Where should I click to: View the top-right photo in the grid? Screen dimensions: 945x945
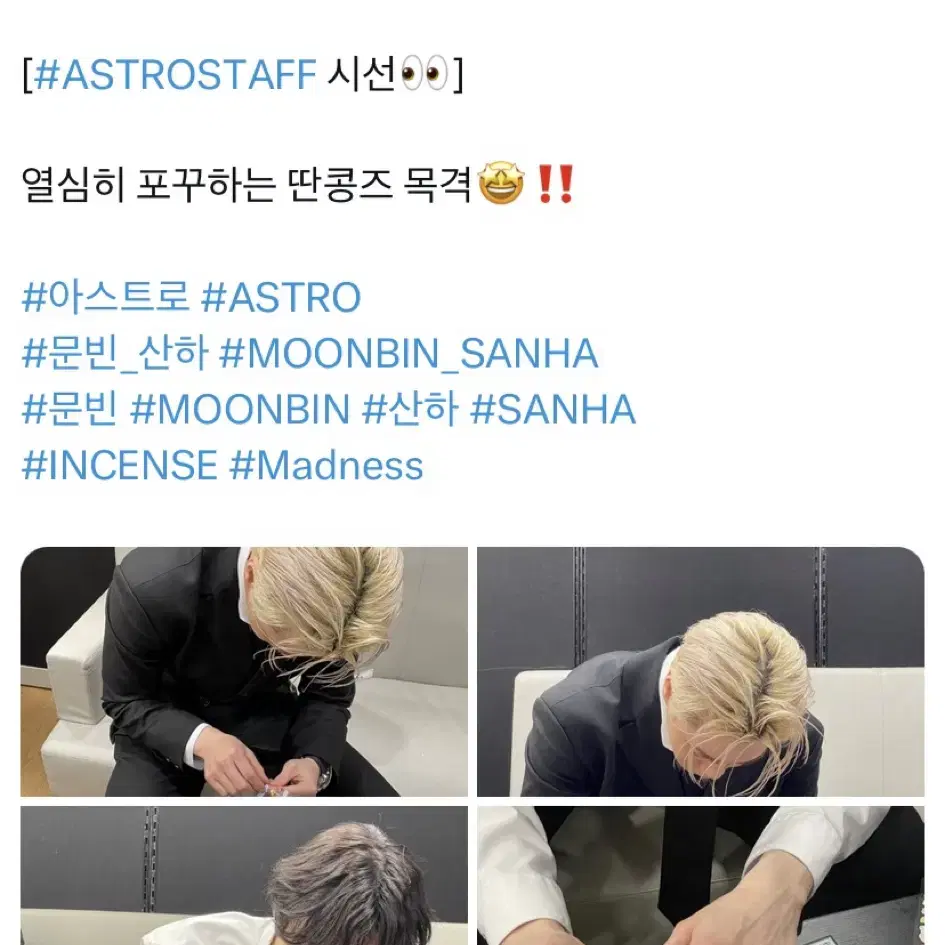pos(700,671)
